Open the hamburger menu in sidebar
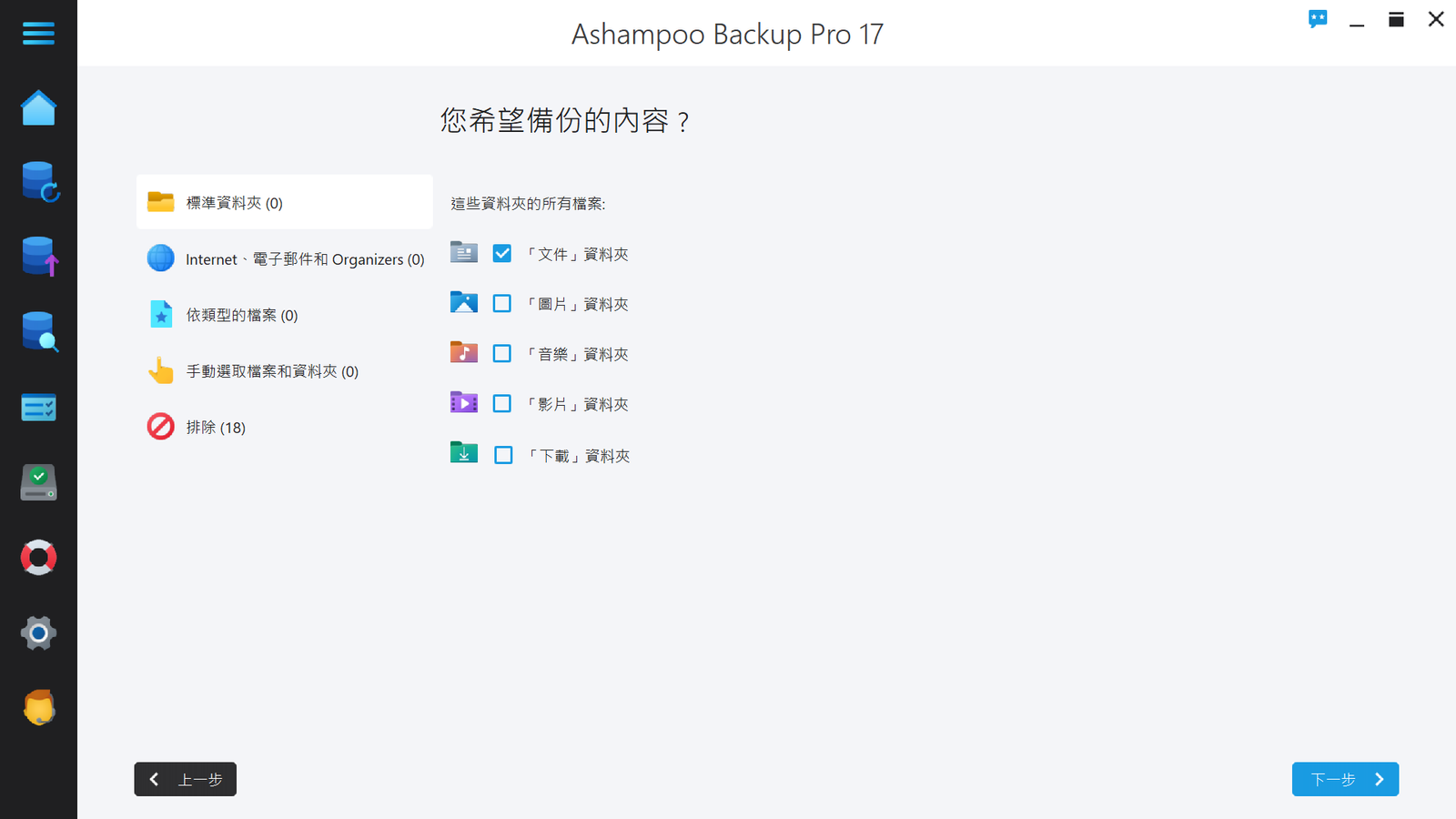The height and width of the screenshot is (819, 1456). tap(38, 34)
